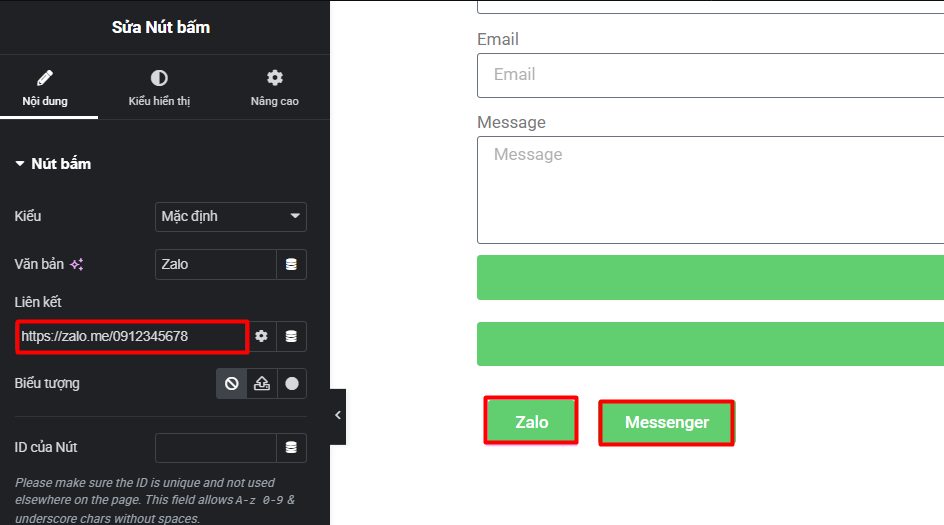
Task: Click the ID của Nút input field
Action: [216, 447]
